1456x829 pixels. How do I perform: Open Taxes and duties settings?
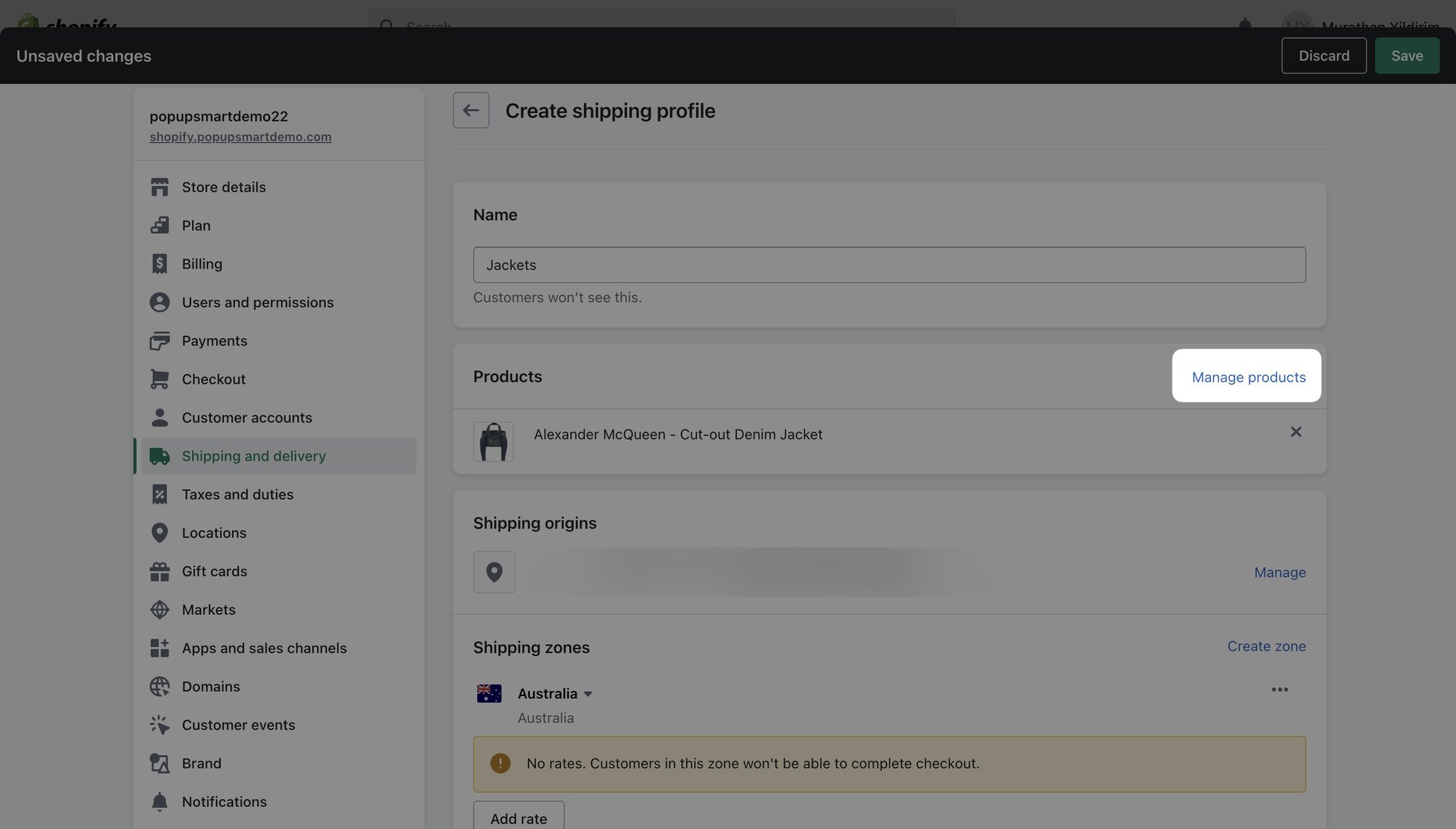coord(279,494)
